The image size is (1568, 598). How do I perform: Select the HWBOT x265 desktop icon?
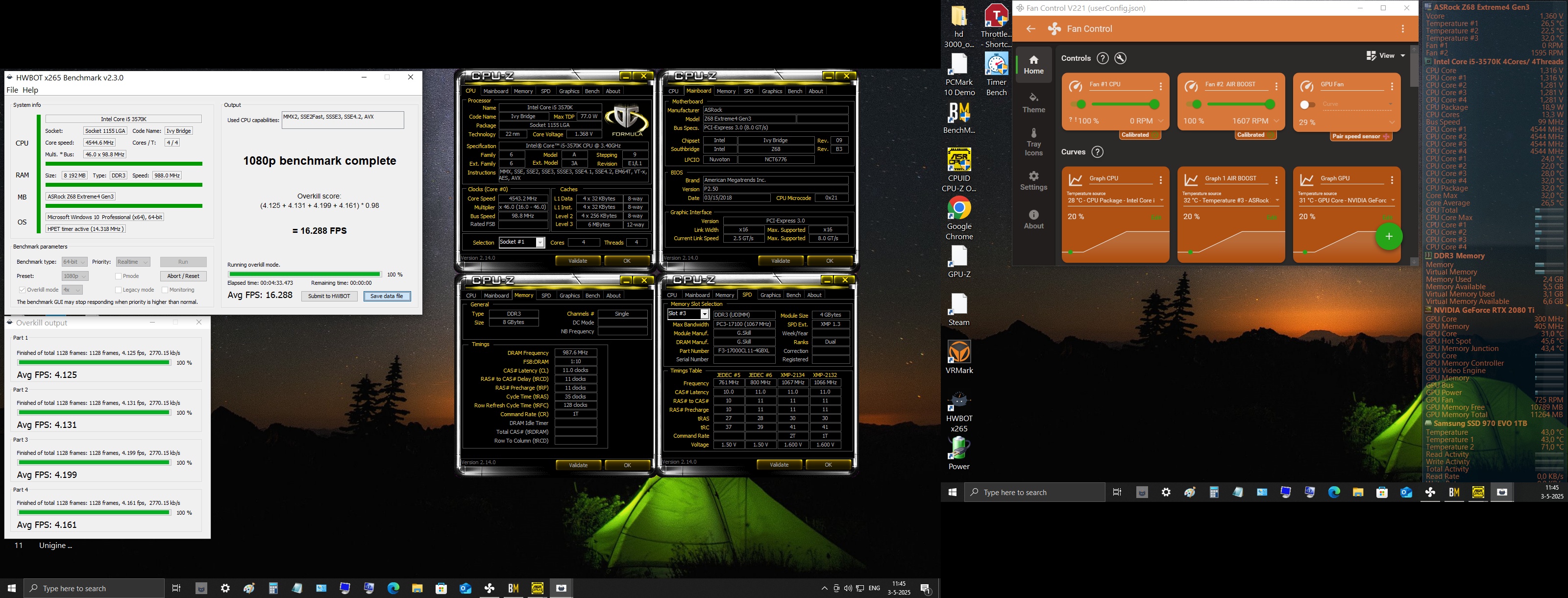(959, 412)
